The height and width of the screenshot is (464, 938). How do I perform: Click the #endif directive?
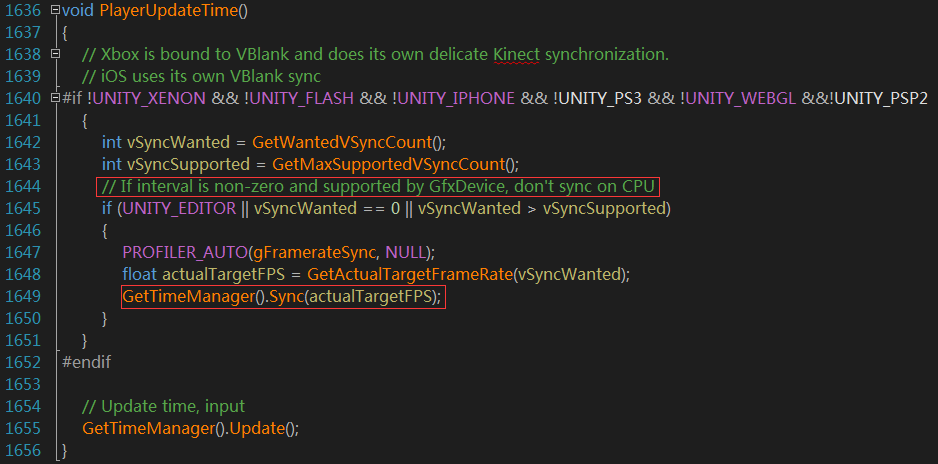tap(86, 362)
